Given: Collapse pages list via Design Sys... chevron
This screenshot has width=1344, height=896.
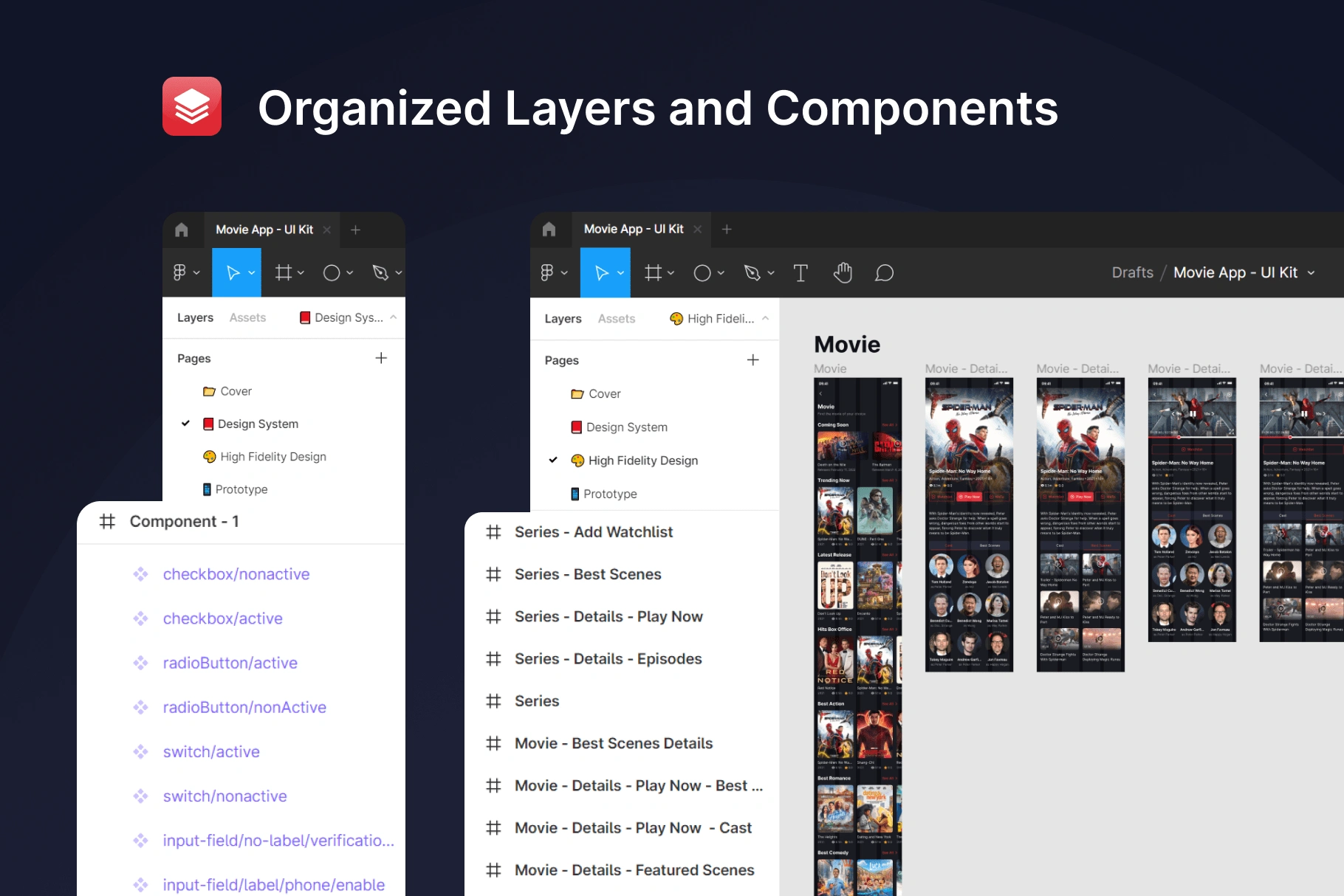Looking at the screenshot, I should tap(394, 317).
